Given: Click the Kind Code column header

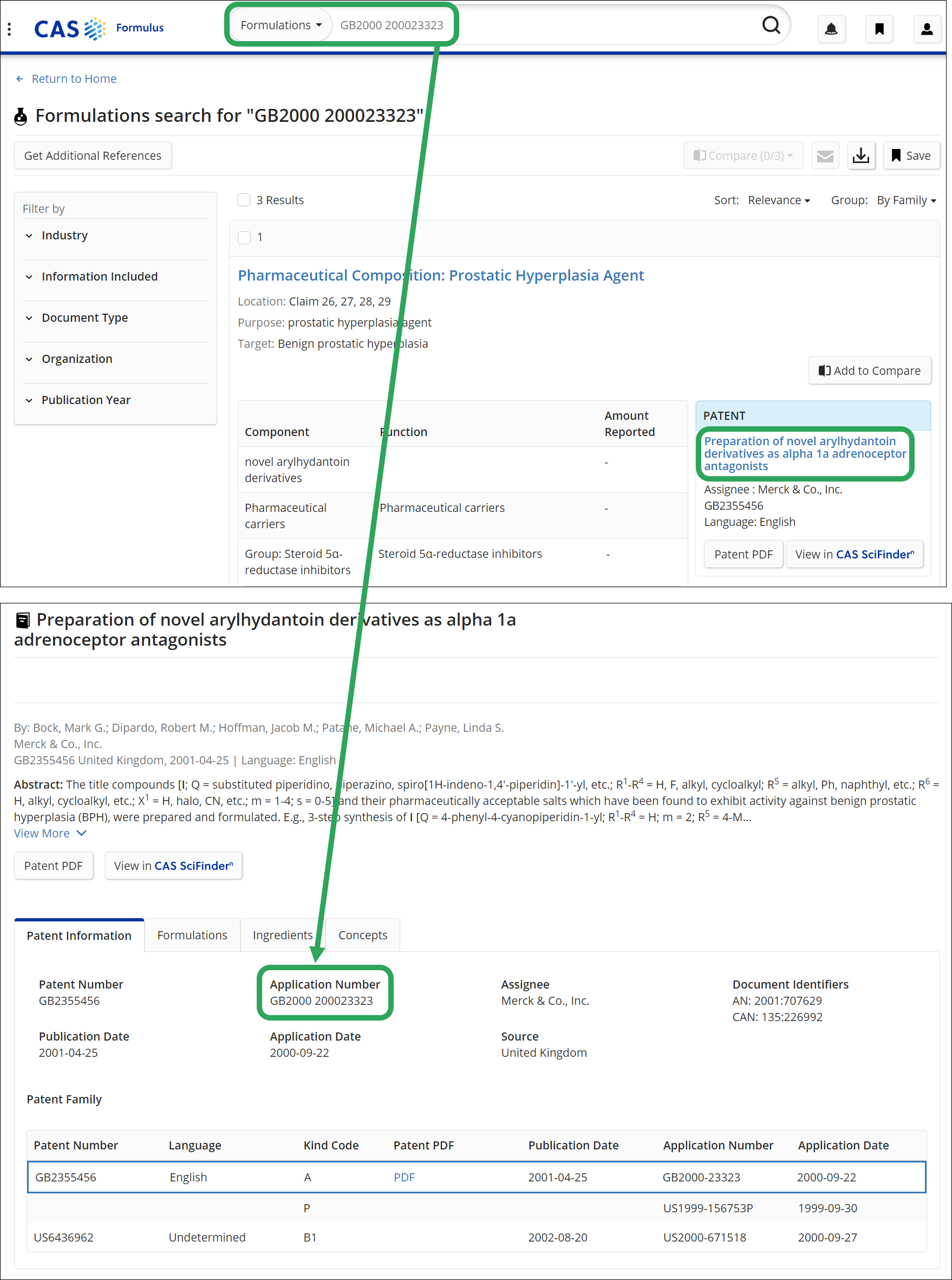Looking at the screenshot, I should pyautogui.click(x=331, y=1145).
